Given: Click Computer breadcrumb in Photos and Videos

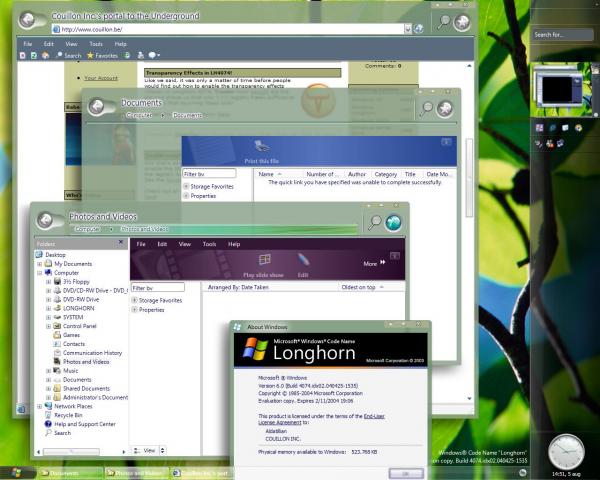Looking at the screenshot, I should (x=88, y=229).
